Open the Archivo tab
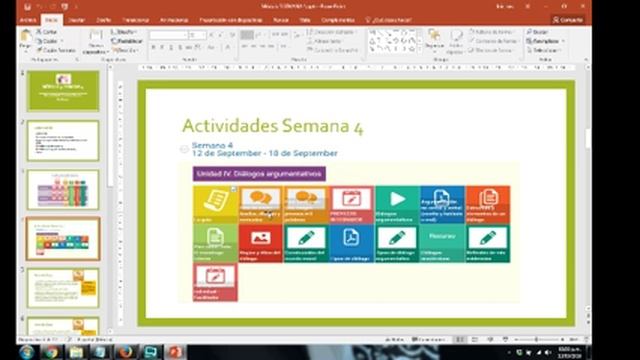 point(28,20)
